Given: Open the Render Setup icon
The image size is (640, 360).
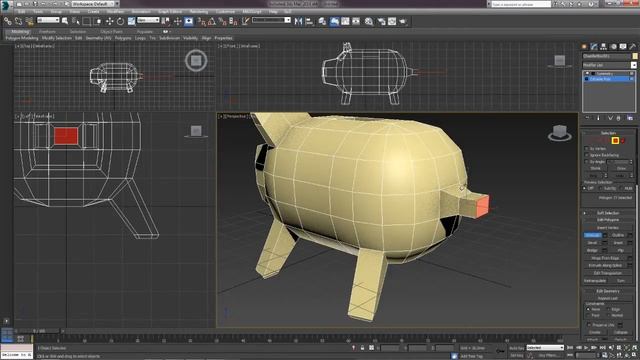Looking at the screenshot, I should tap(381, 21).
